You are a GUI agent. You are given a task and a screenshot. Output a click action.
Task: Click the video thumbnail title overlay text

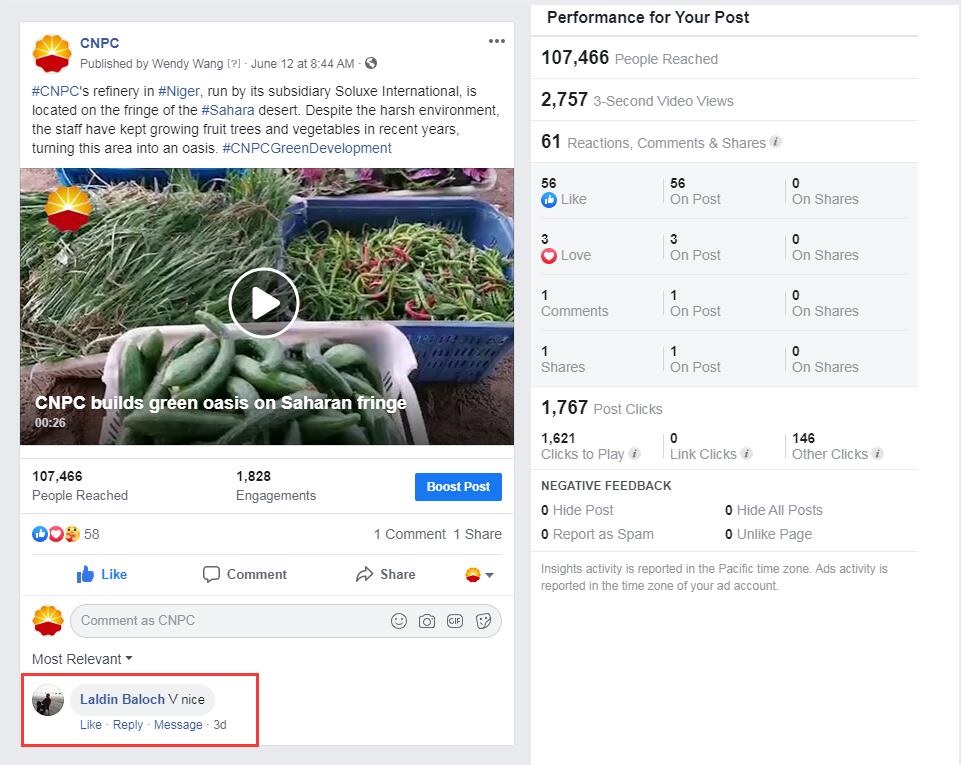[221, 403]
